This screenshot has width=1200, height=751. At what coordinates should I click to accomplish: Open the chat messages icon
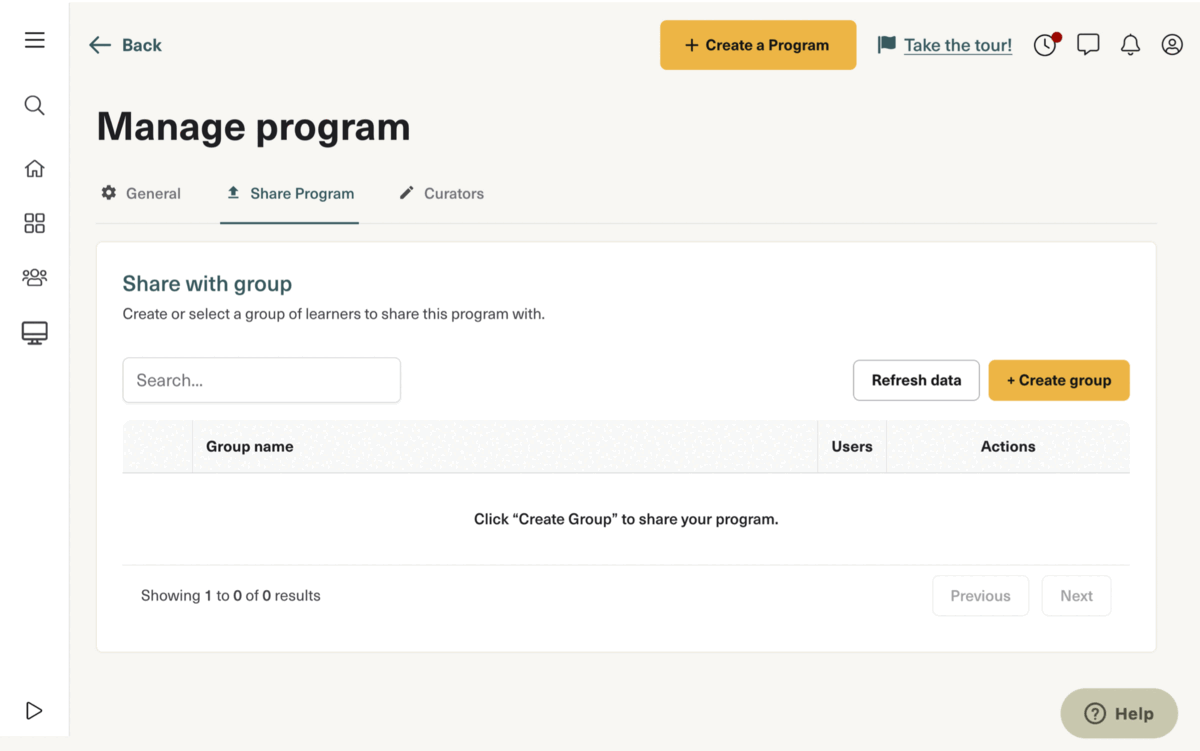(1088, 44)
